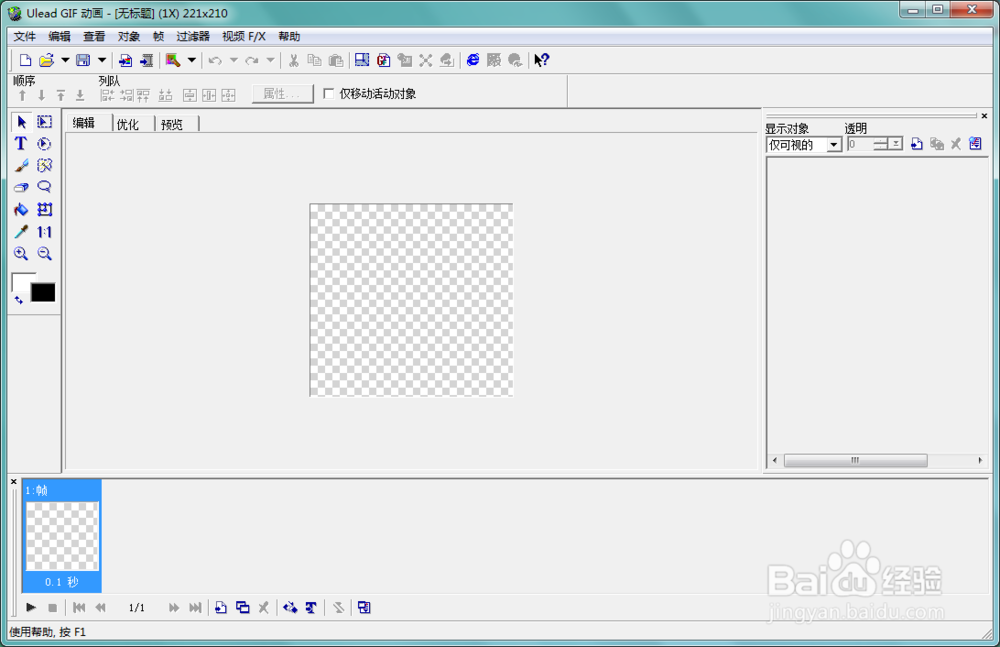Open the Add Image toolbar icon
The width and height of the screenshot is (1000, 647).
125,60
